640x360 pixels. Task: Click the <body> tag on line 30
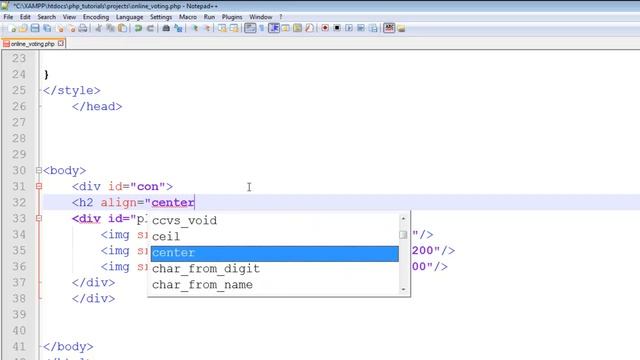point(64,170)
